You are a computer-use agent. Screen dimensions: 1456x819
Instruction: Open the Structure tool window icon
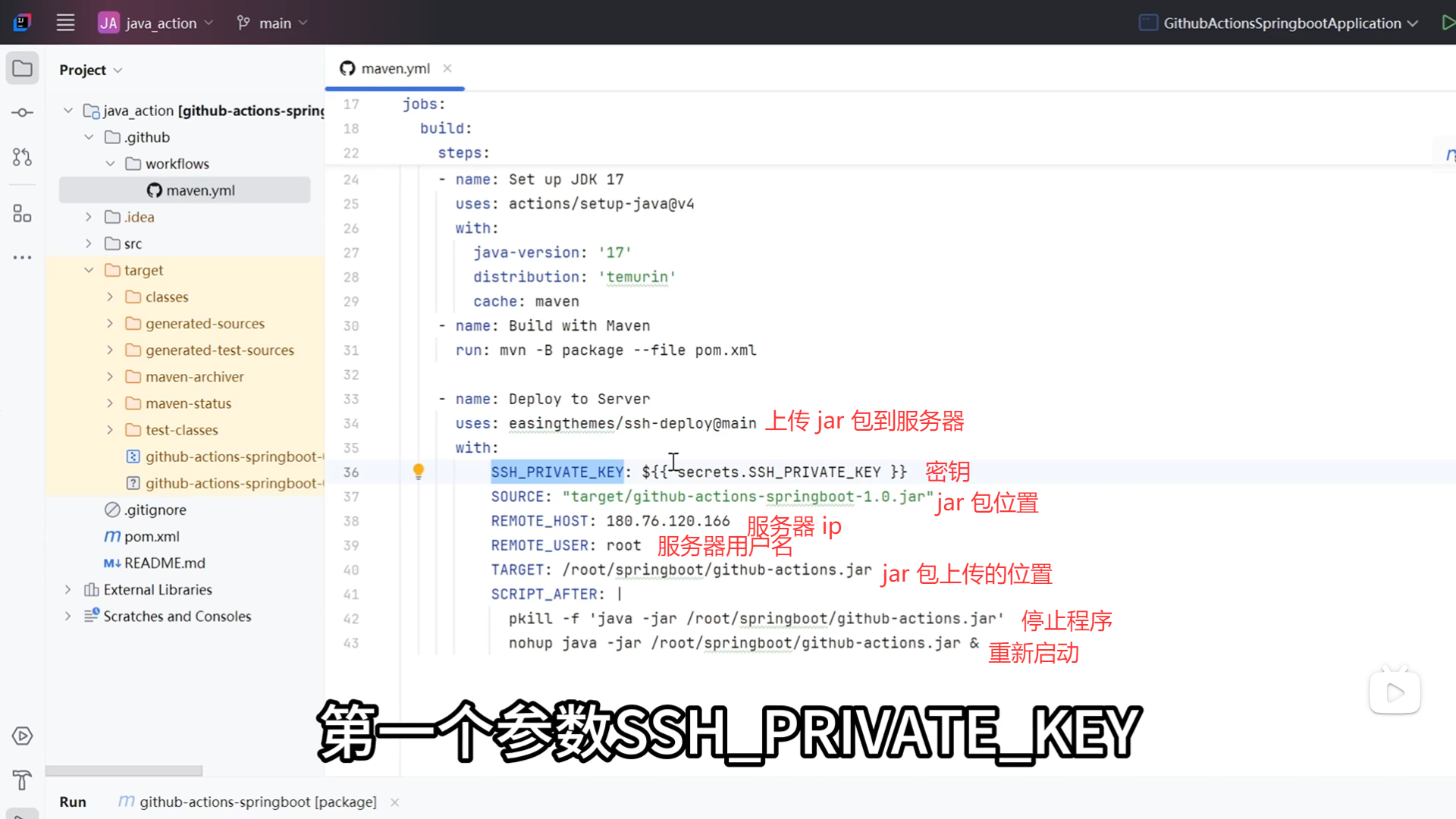22,214
